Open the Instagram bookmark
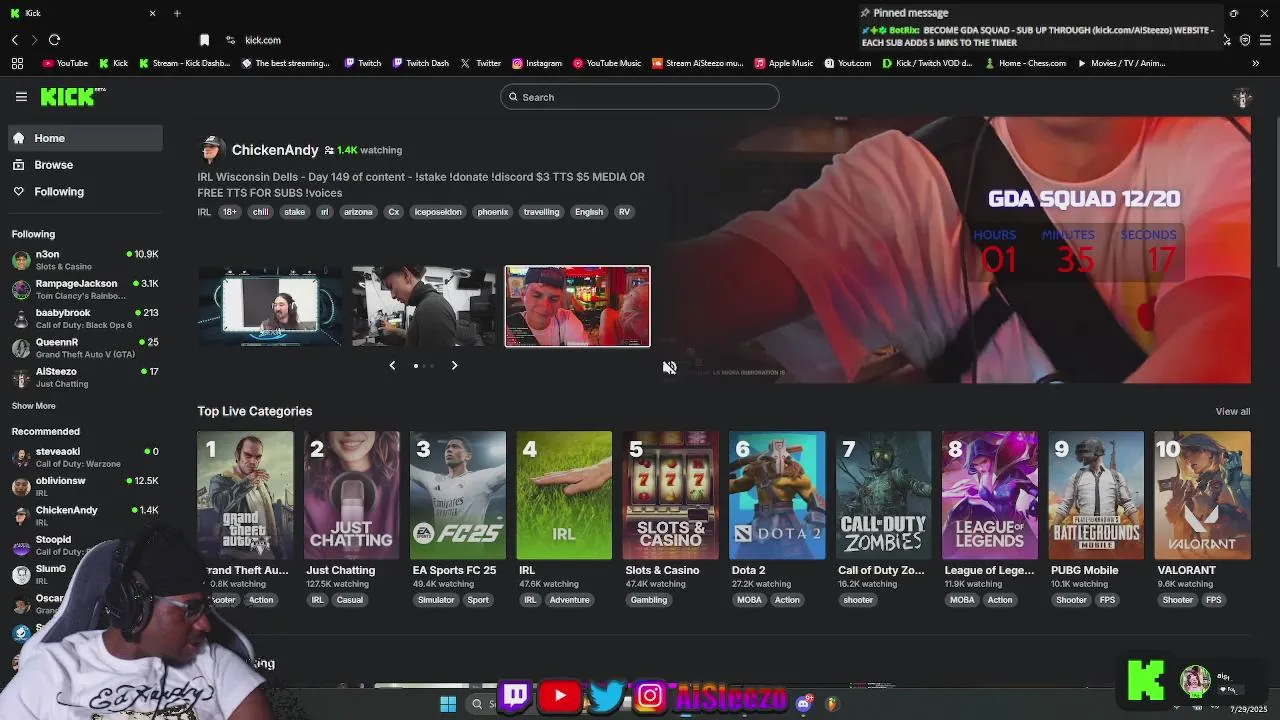The height and width of the screenshot is (720, 1280). (537, 63)
